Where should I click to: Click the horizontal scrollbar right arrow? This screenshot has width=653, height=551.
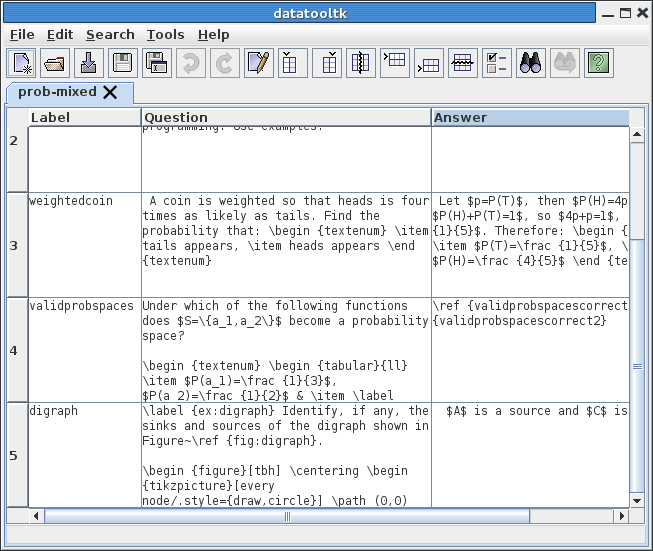pyautogui.click(x=621, y=516)
